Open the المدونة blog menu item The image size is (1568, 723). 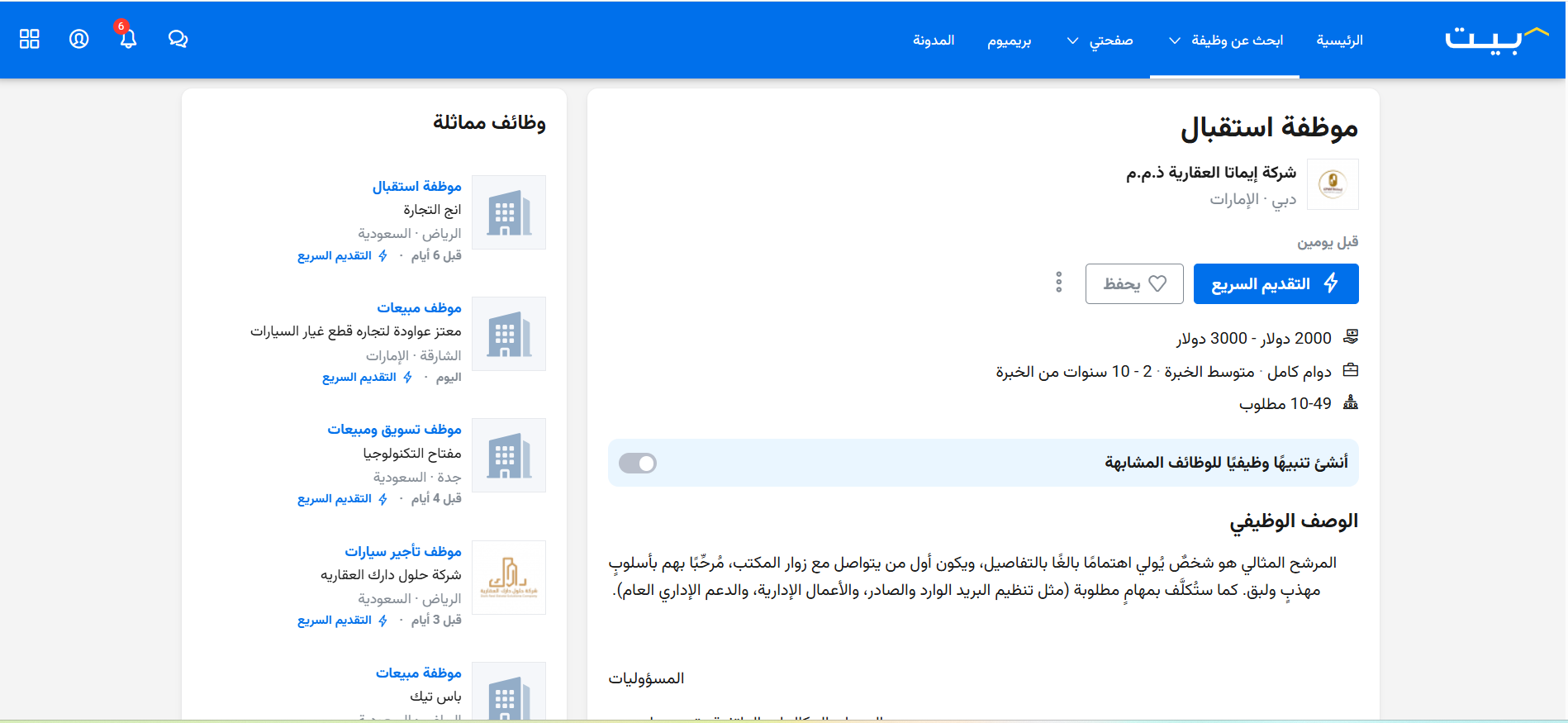coord(934,40)
